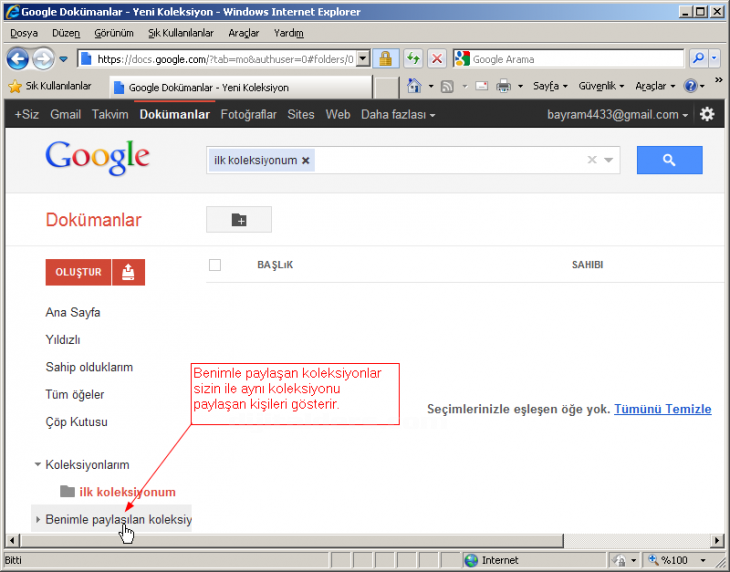730x572 pixels.
Task: Refresh the page with the green arrows icon
Action: [412, 59]
